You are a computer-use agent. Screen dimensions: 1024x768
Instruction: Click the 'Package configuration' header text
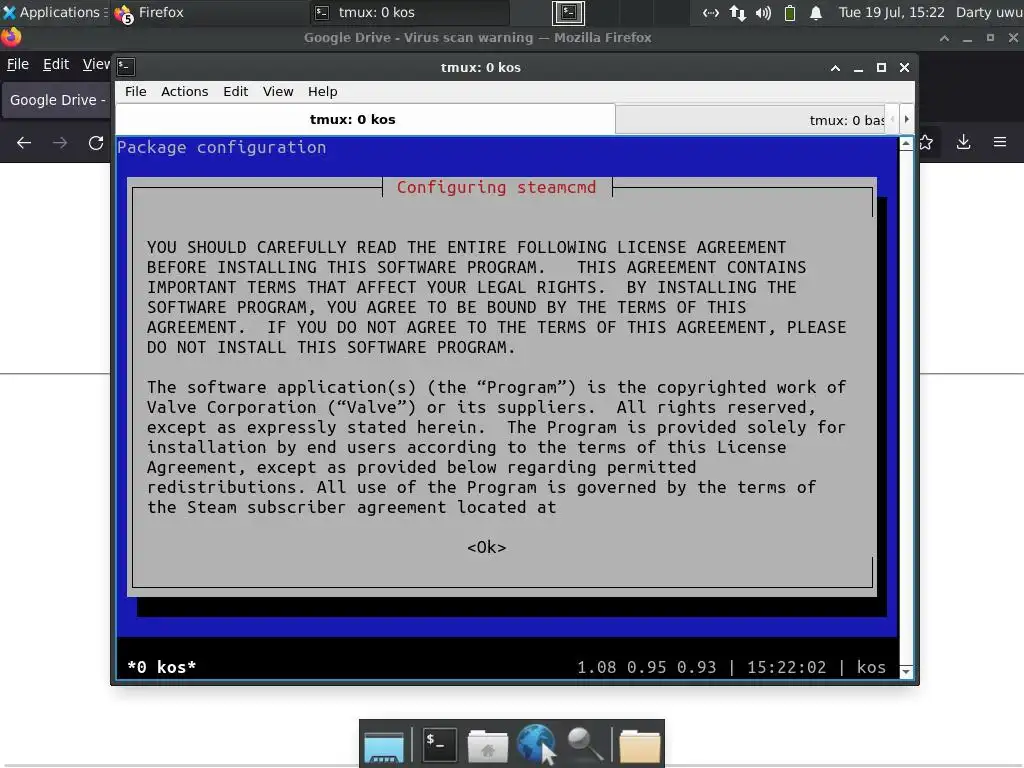221,148
